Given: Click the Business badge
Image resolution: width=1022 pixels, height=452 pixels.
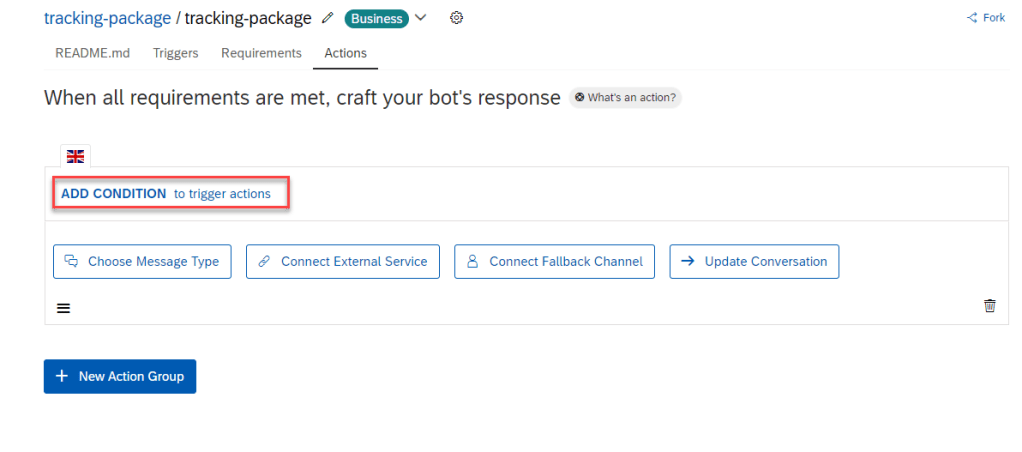Looking at the screenshot, I should [377, 18].
